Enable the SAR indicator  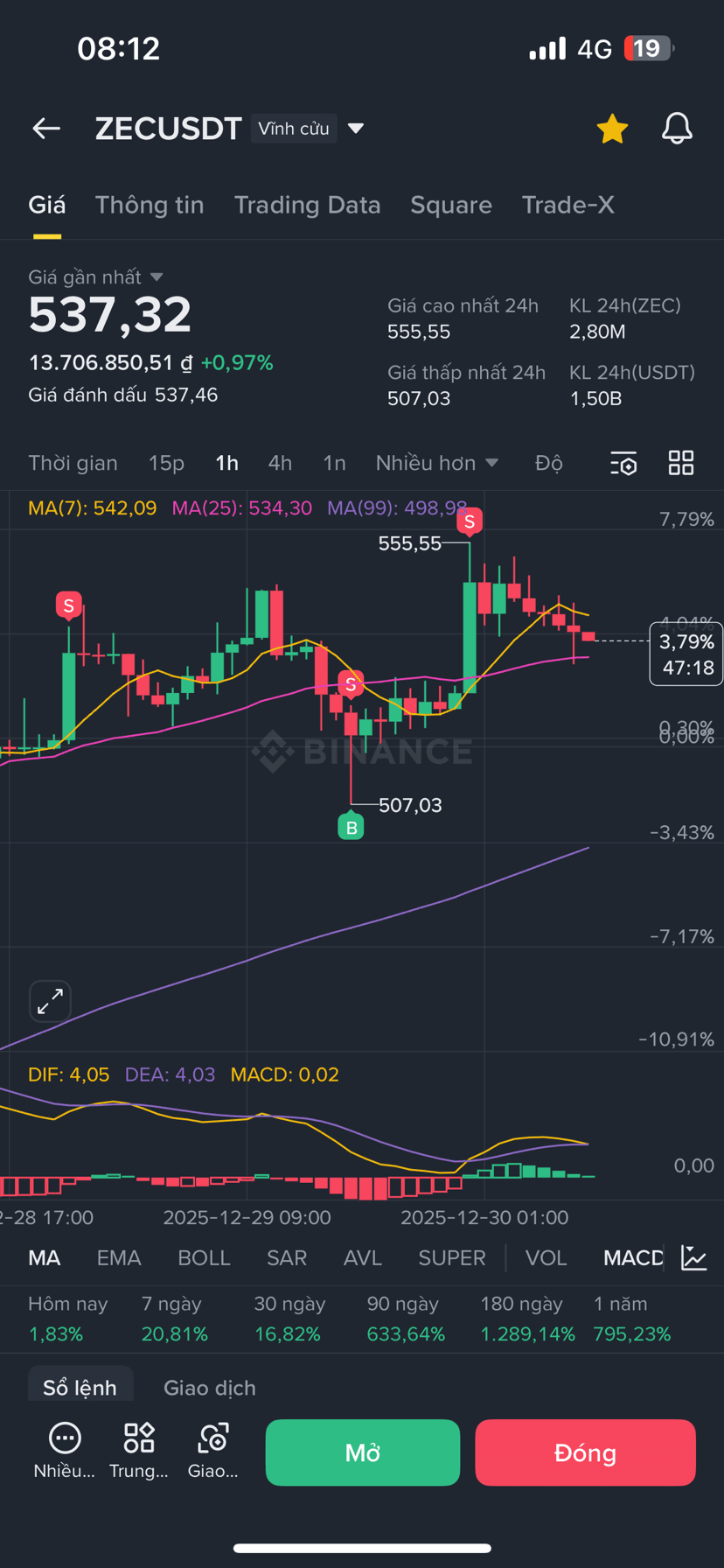pyautogui.click(x=287, y=1258)
